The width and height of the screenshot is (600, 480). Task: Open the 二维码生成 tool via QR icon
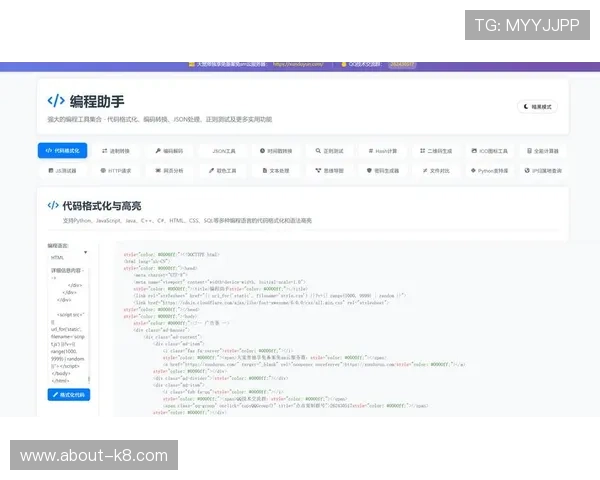[x=436, y=151]
